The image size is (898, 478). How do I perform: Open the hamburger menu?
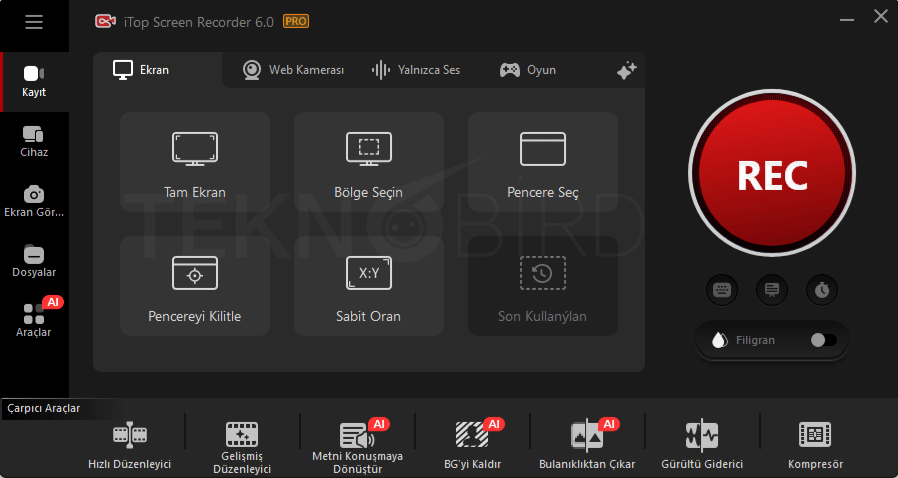34,22
